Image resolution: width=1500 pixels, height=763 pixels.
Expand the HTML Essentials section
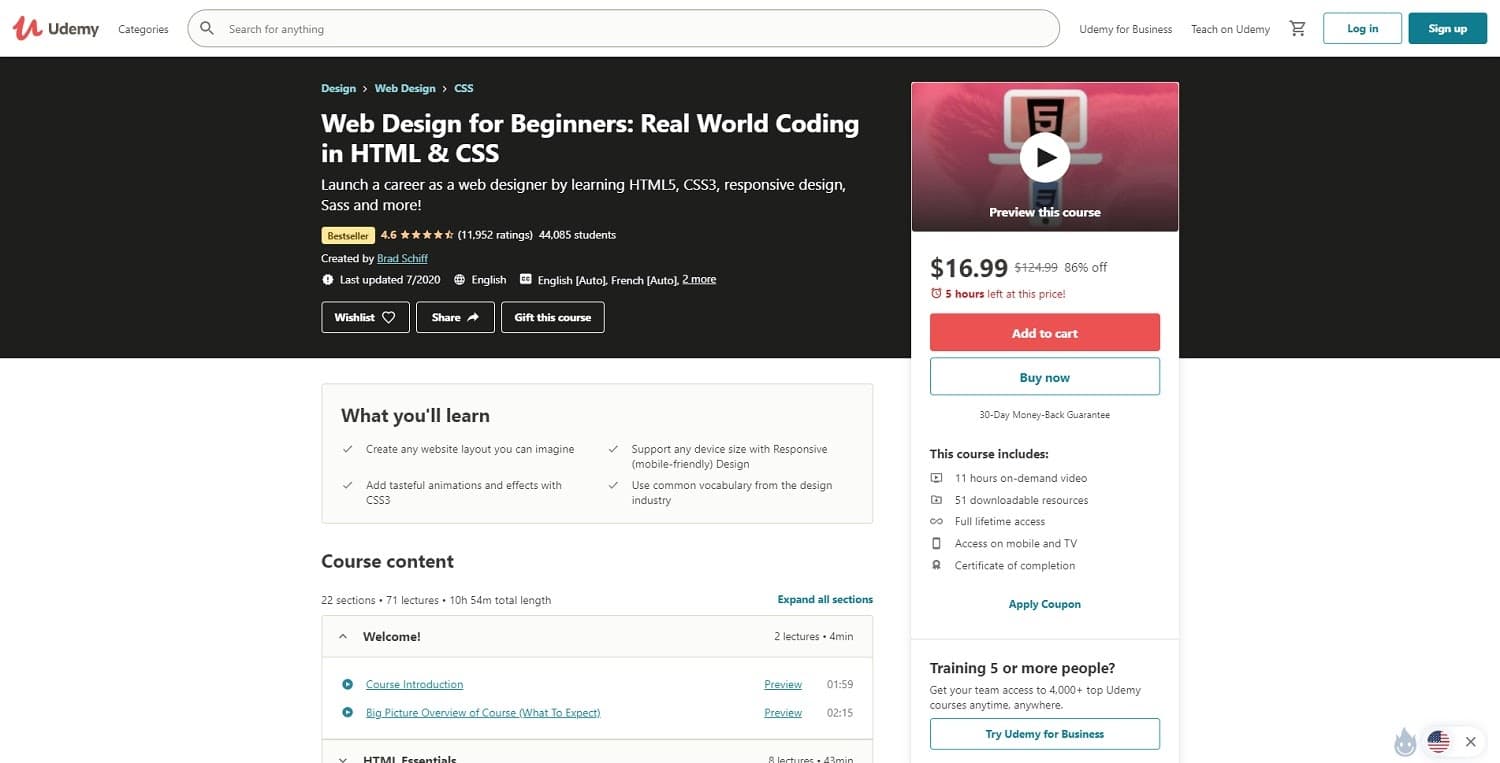click(343, 758)
